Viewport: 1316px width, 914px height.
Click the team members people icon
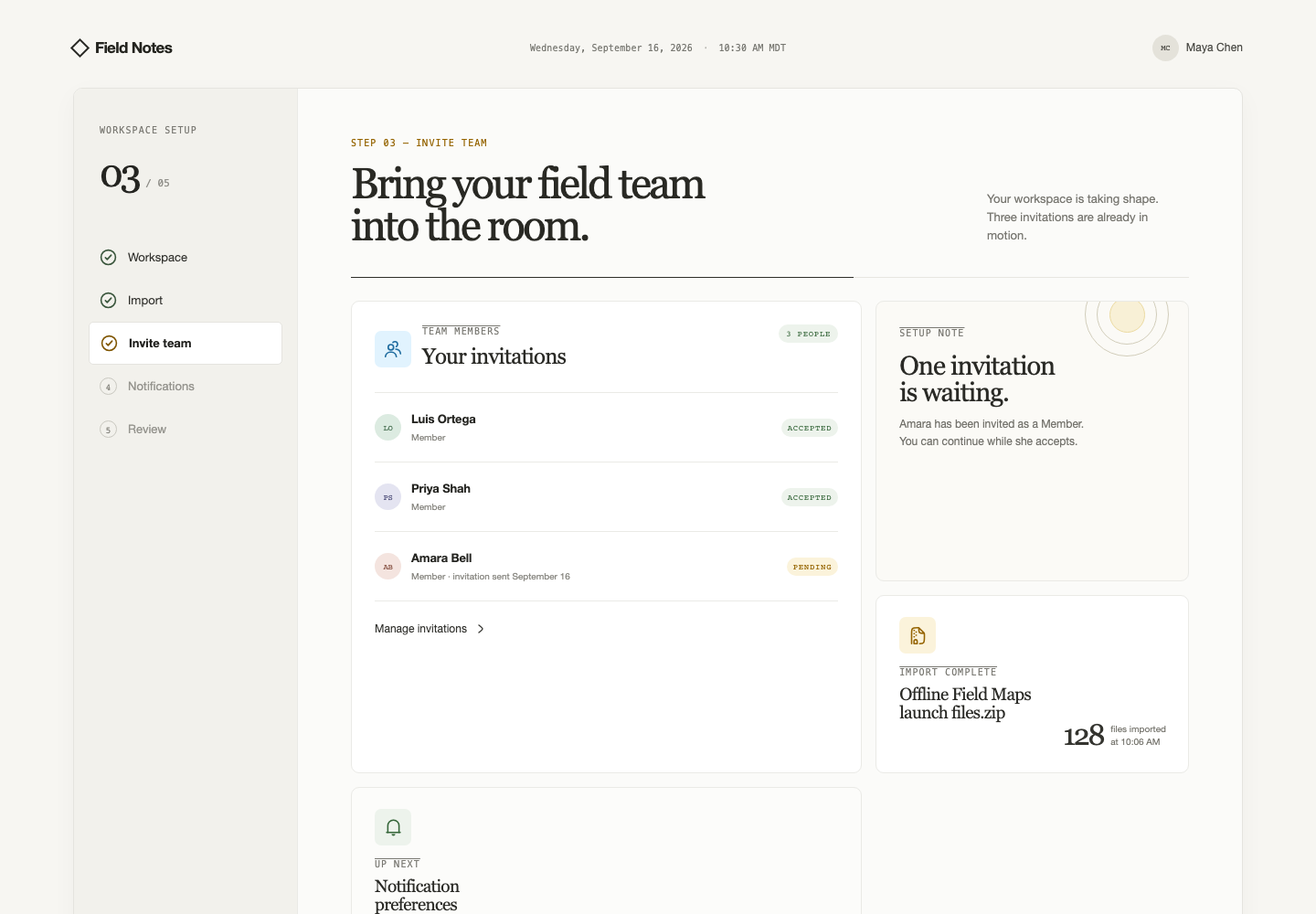point(393,349)
